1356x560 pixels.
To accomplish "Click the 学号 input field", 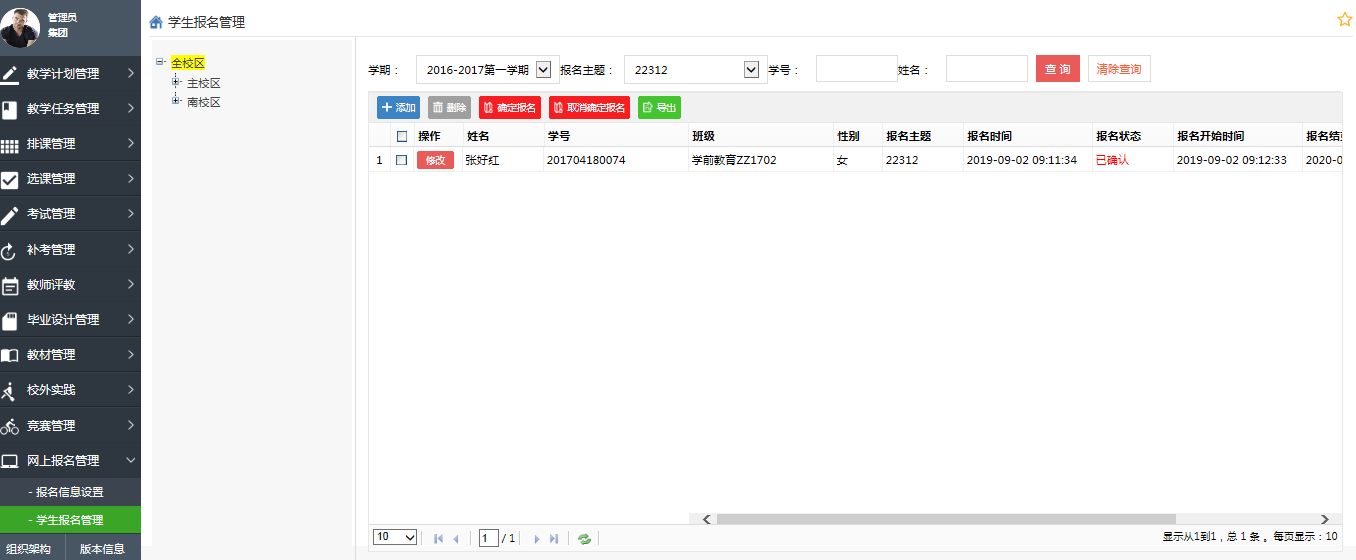I will click(x=856, y=68).
